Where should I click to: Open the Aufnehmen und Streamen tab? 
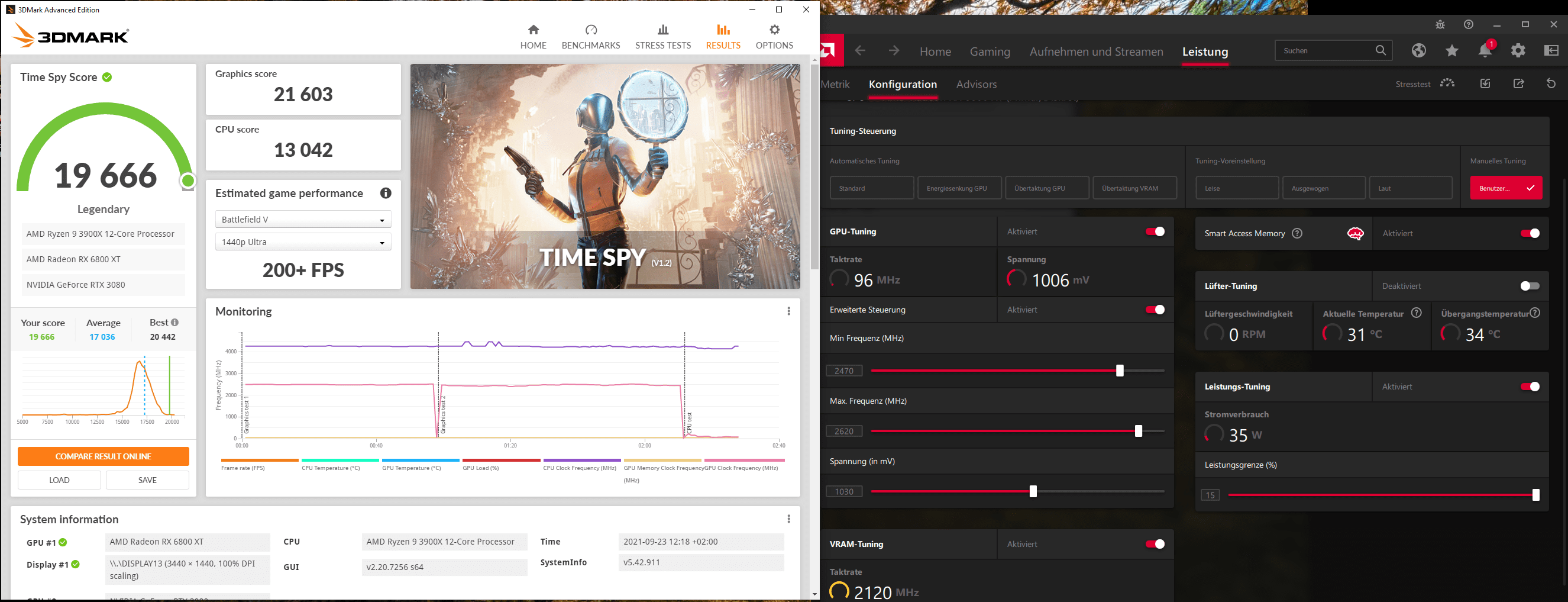[1096, 51]
